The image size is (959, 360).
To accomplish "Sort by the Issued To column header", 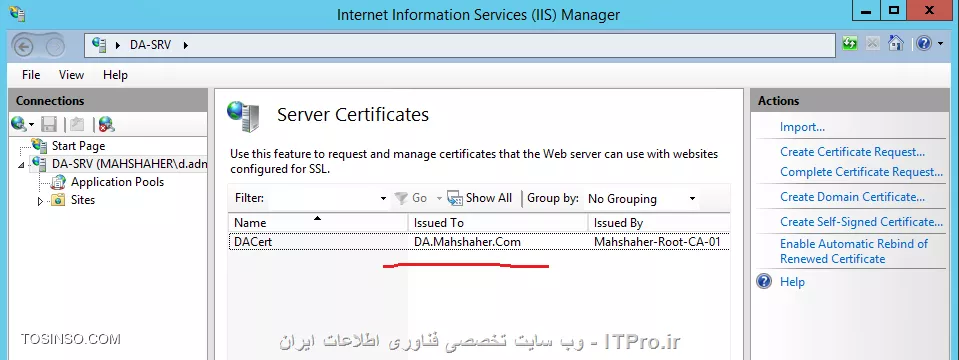I will (497, 222).
